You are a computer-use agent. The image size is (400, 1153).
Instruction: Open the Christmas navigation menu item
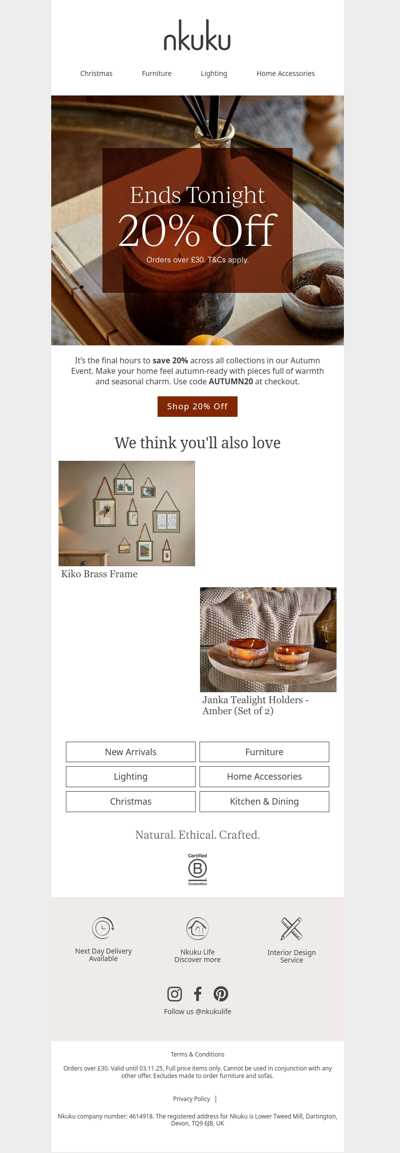point(96,74)
